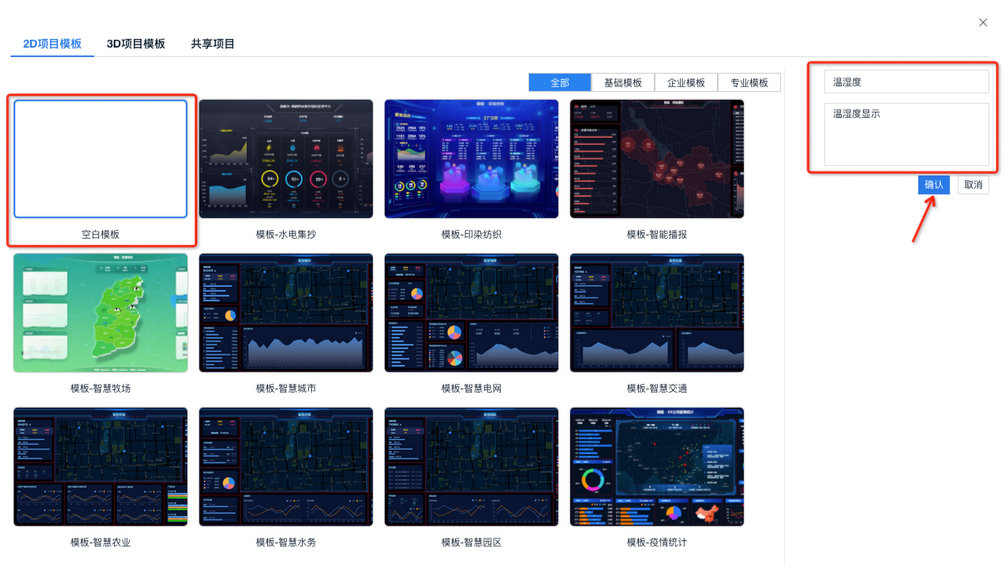Click the 温湿度显示 description field
Screen dimensions: 1005x584
coord(905,135)
